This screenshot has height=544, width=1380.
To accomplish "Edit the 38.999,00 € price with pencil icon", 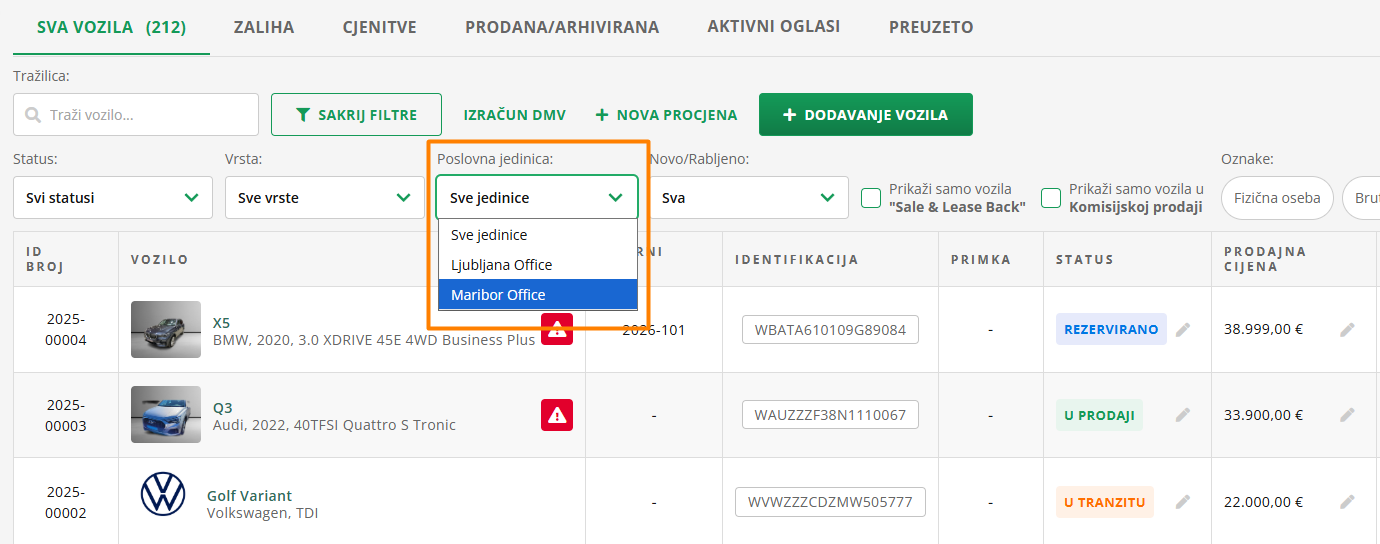I will coord(1347,329).
